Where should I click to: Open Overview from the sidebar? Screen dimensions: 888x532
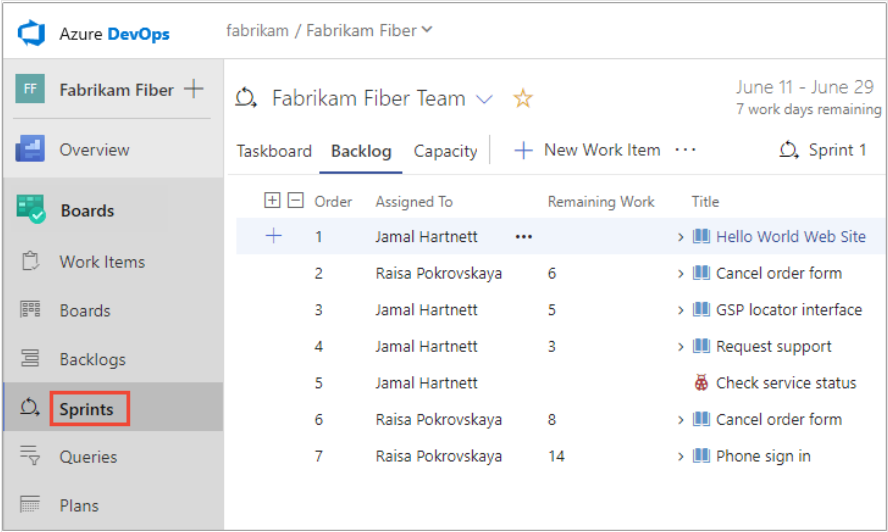click(x=94, y=150)
